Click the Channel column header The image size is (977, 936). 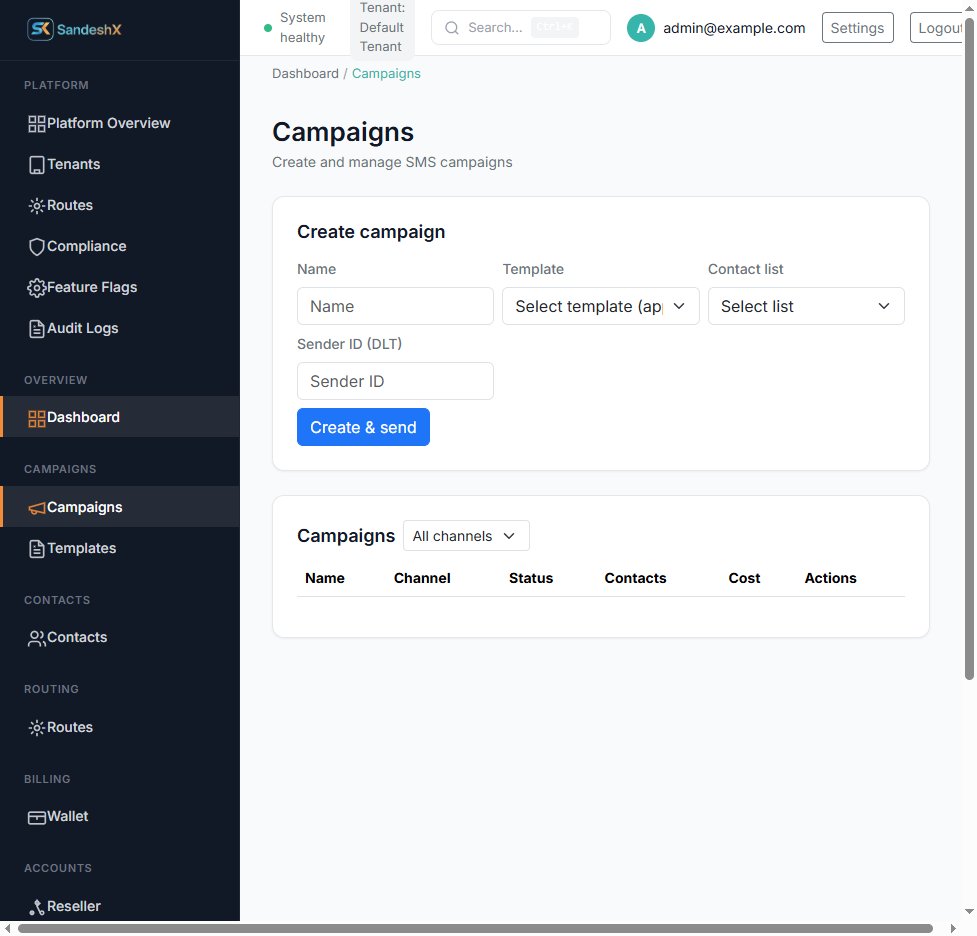pyautogui.click(x=422, y=578)
